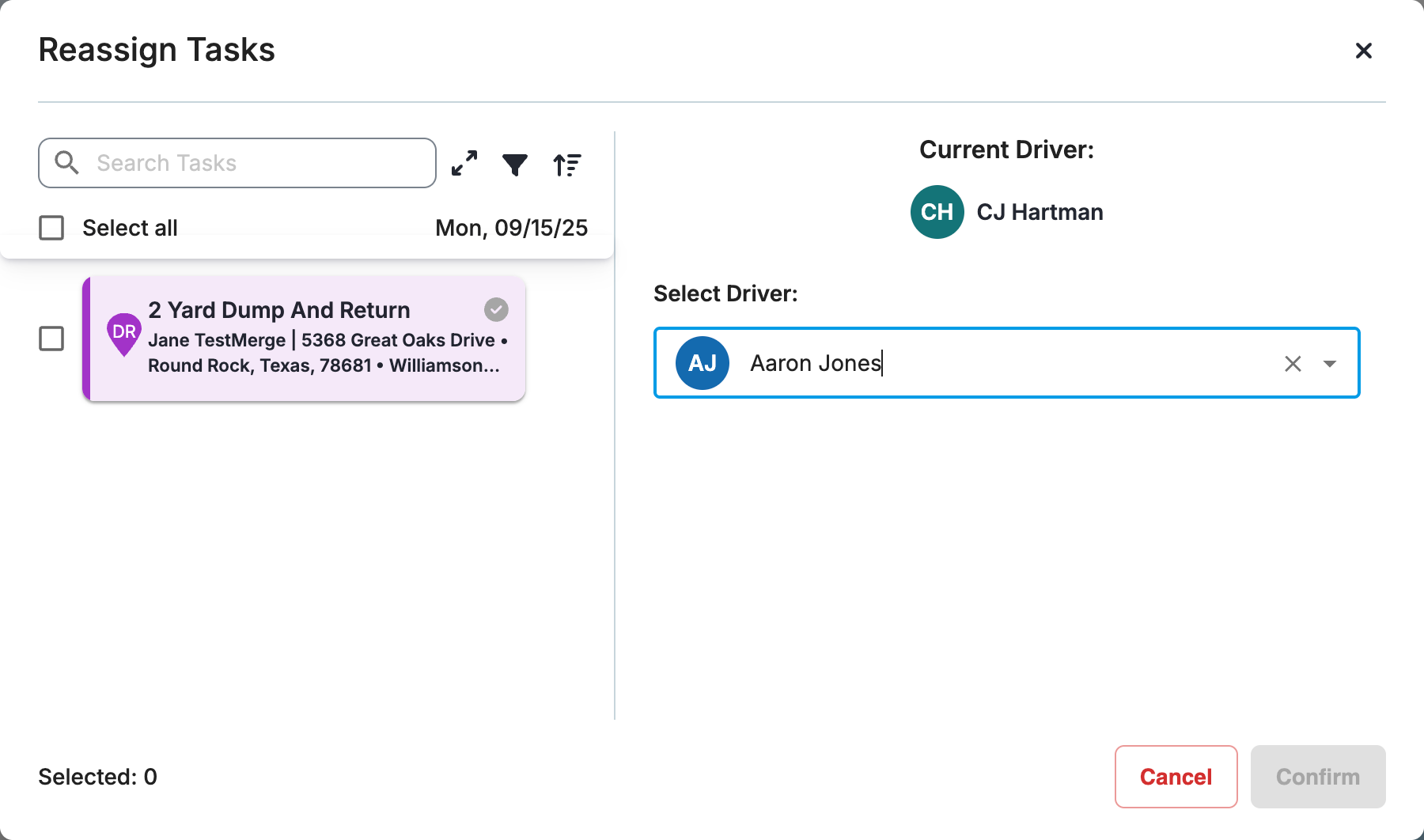Open the filter tasks icon
Image resolution: width=1424 pixels, height=840 pixels.
click(515, 163)
